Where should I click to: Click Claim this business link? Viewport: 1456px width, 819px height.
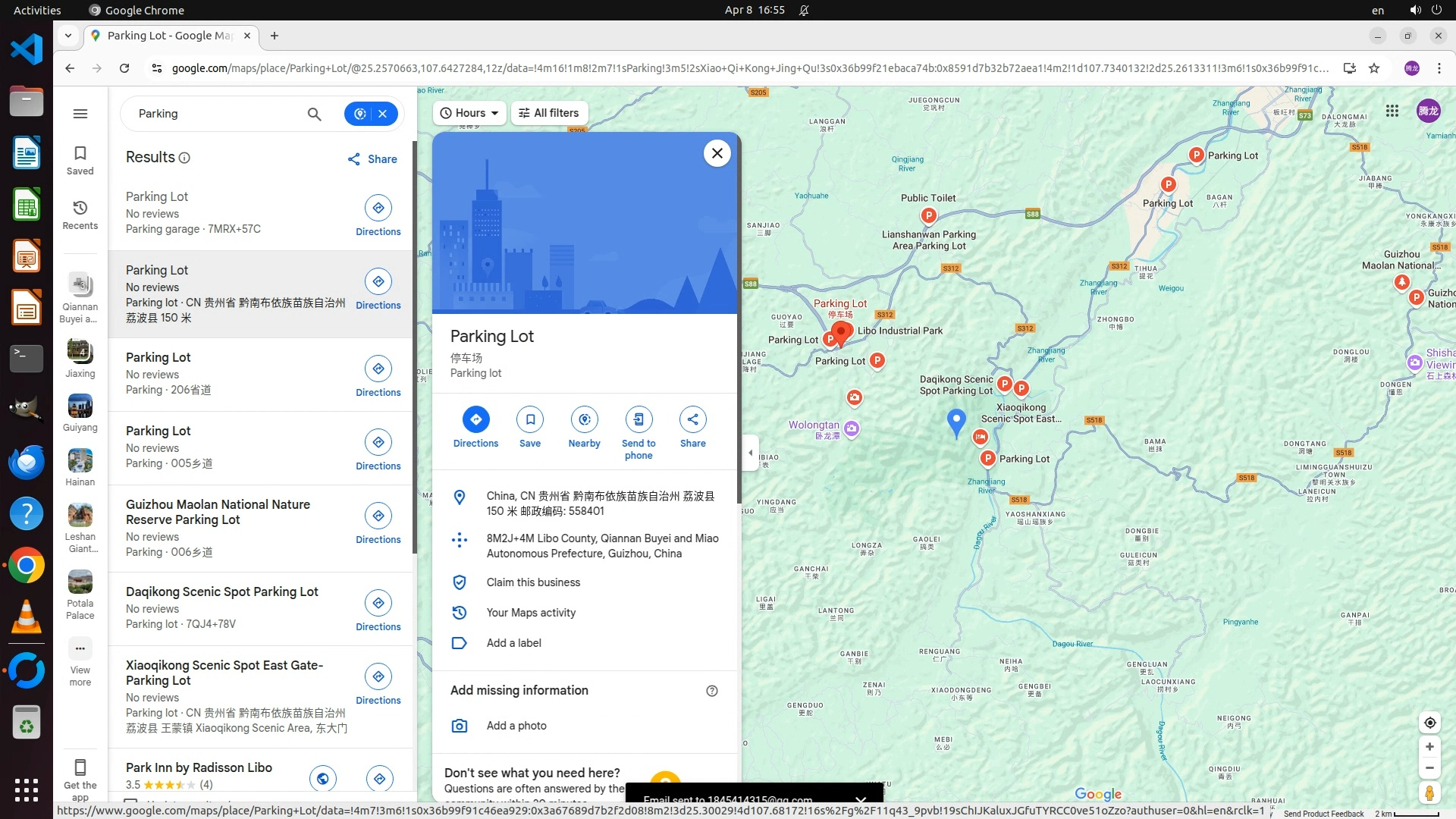[x=533, y=582]
